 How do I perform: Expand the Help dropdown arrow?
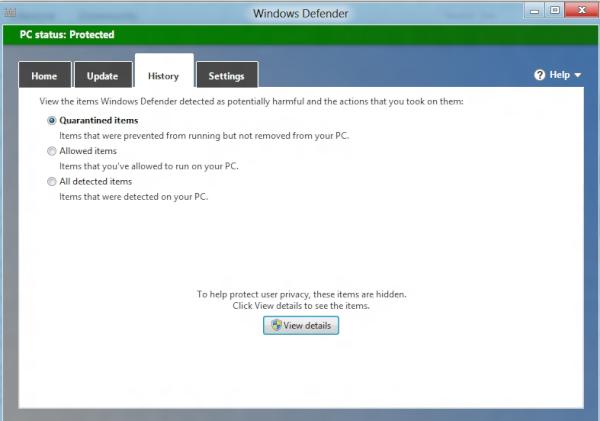(578, 75)
